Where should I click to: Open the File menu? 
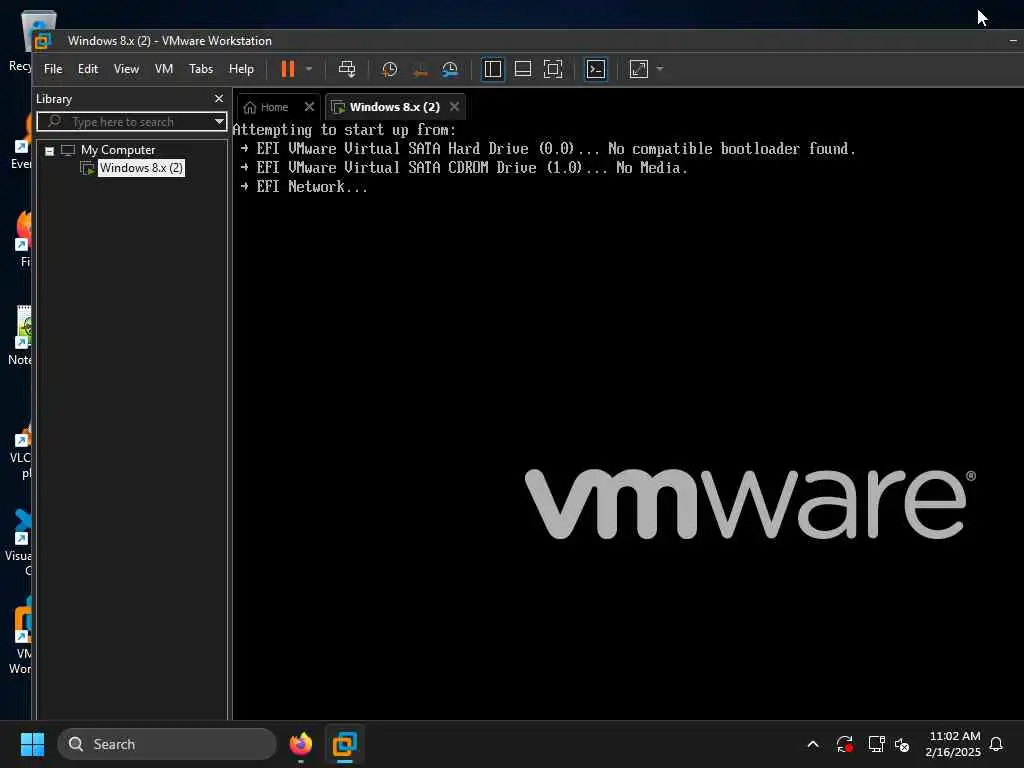pyautogui.click(x=53, y=69)
